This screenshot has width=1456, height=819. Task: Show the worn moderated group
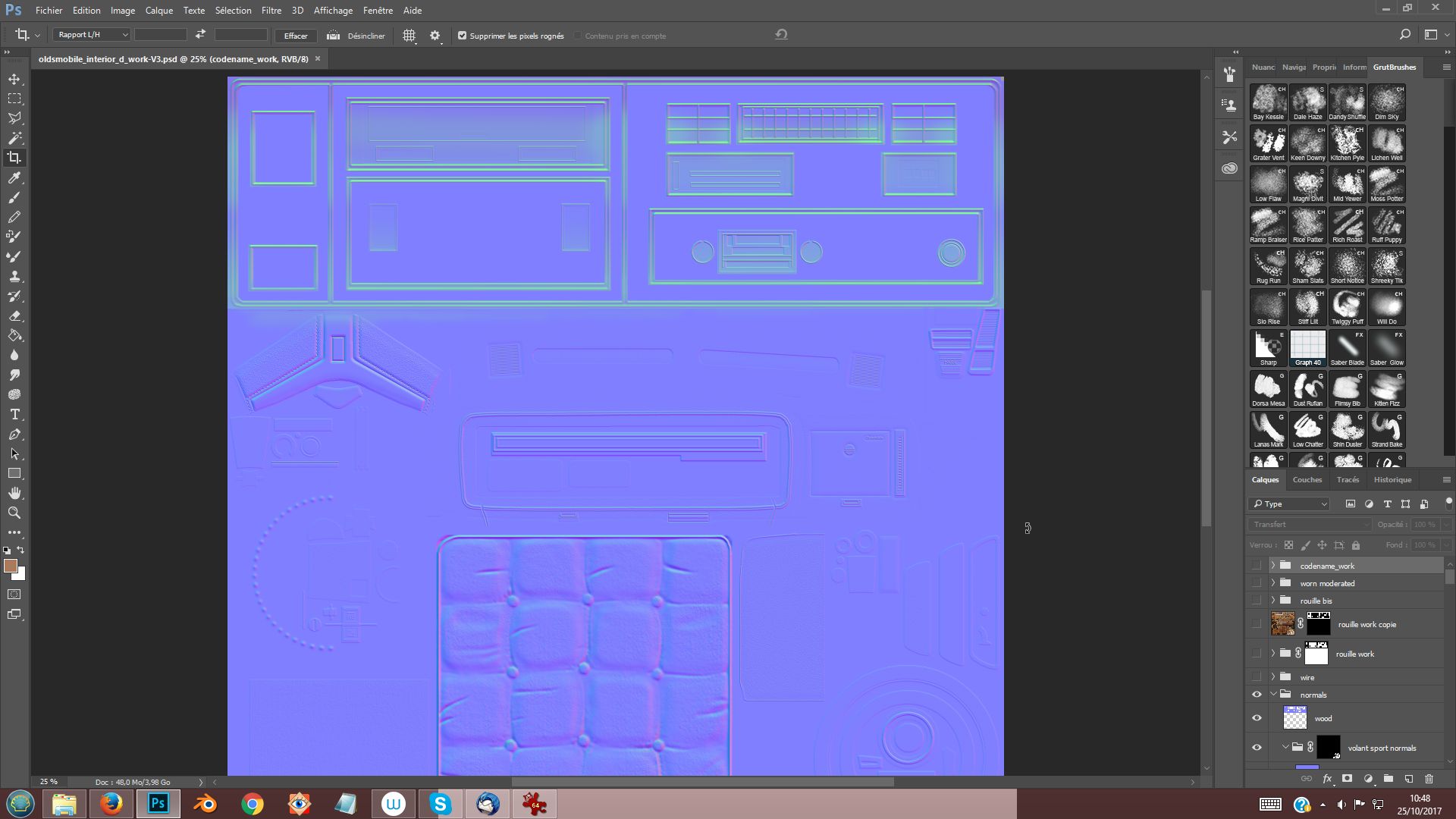pos(1257,583)
